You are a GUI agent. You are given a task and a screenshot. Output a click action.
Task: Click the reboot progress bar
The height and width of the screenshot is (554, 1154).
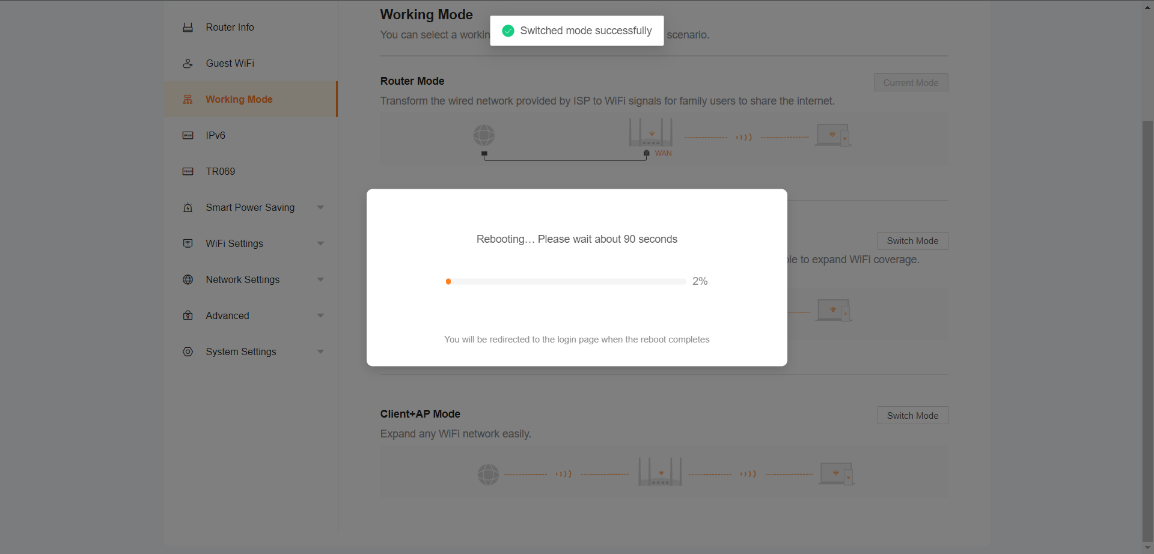pyautogui.click(x=565, y=282)
